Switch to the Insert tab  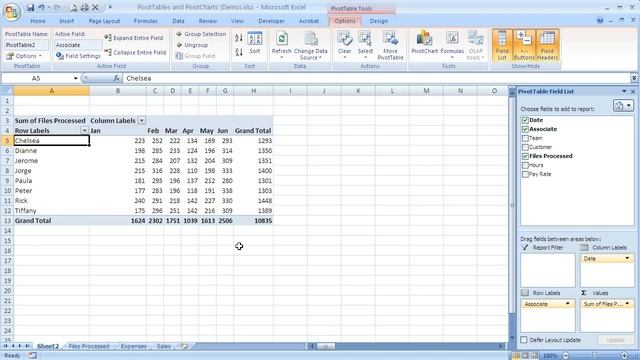66,21
